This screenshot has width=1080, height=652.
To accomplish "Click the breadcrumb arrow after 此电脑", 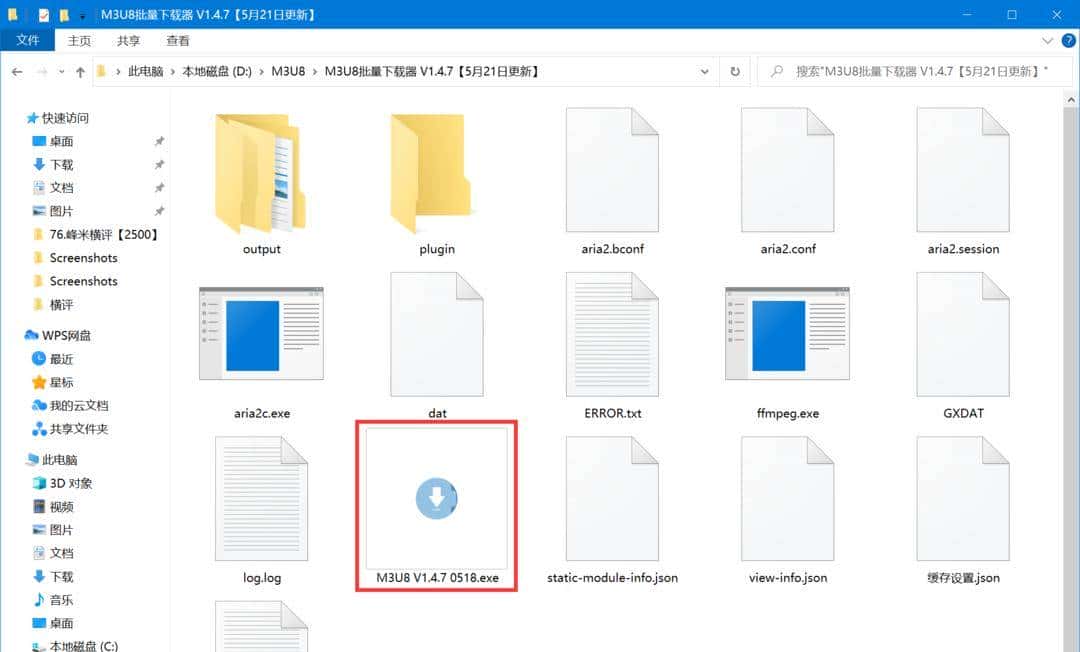I will pos(172,72).
